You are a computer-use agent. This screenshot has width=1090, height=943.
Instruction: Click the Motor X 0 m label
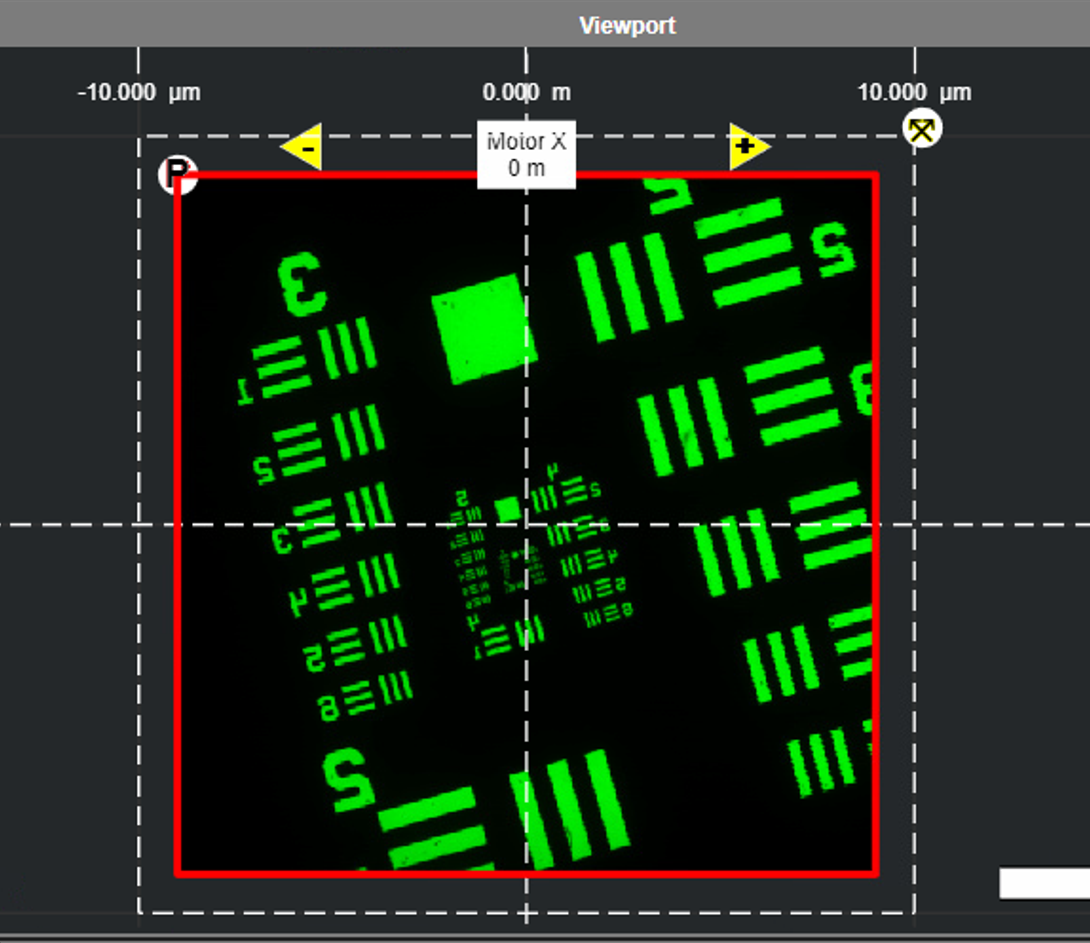(x=526, y=155)
